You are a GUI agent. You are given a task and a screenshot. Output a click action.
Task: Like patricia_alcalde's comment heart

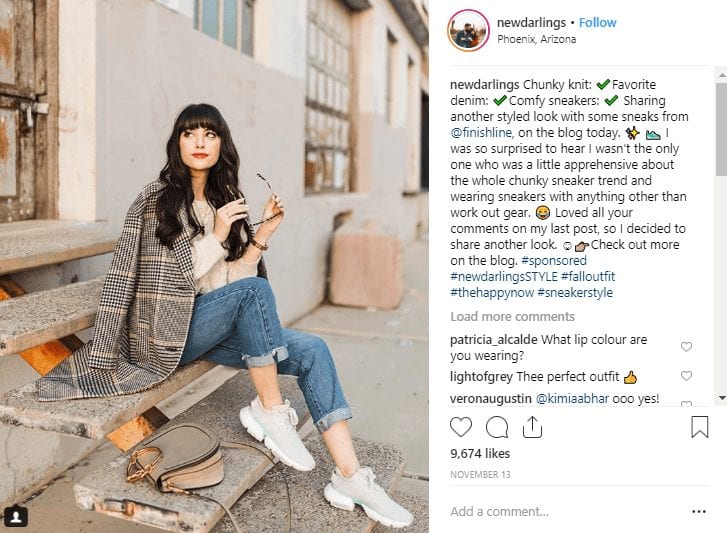(x=686, y=347)
